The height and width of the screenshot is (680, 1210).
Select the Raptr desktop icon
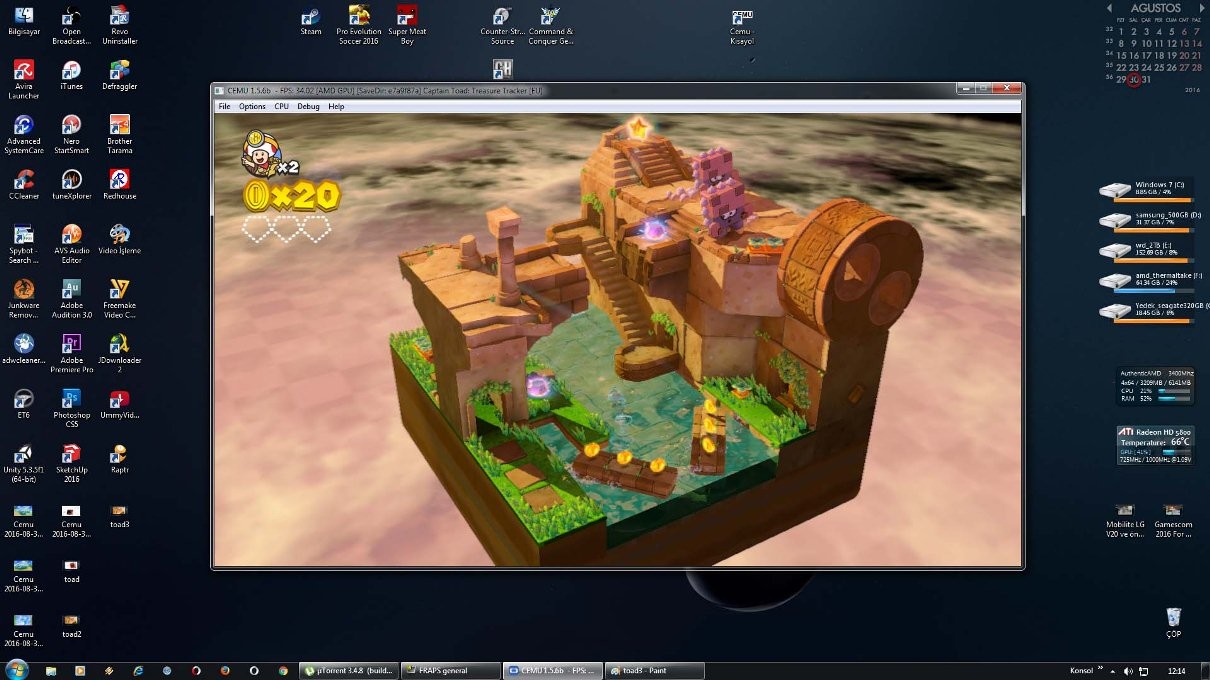point(119,459)
